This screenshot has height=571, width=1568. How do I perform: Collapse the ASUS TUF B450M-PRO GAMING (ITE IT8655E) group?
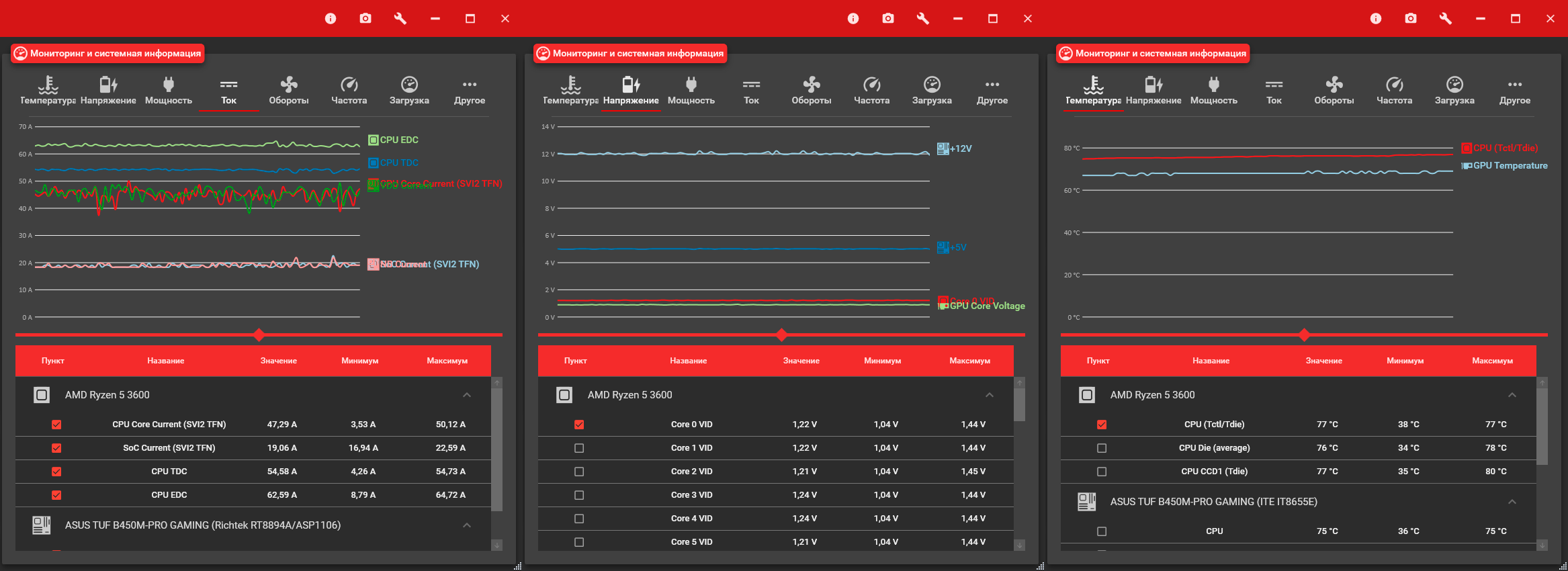[x=1512, y=502]
